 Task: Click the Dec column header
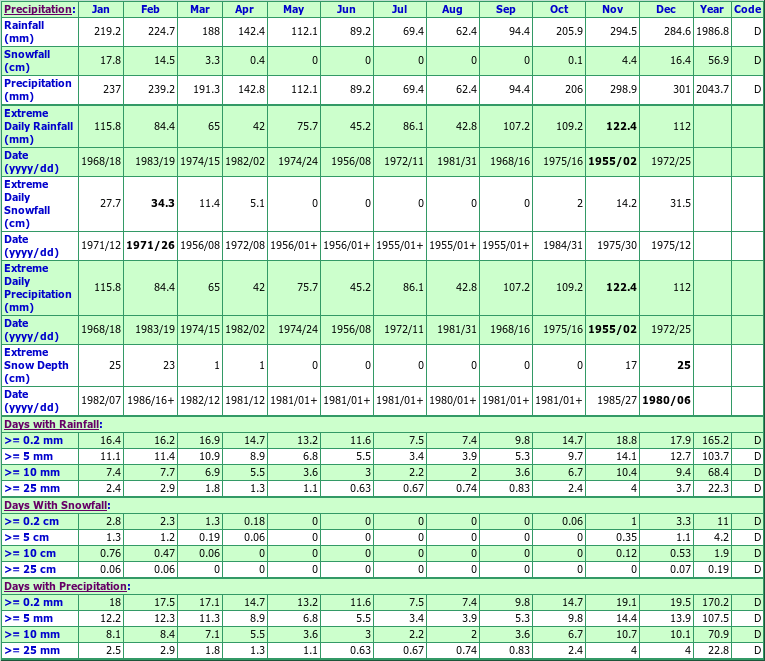click(x=665, y=9)
